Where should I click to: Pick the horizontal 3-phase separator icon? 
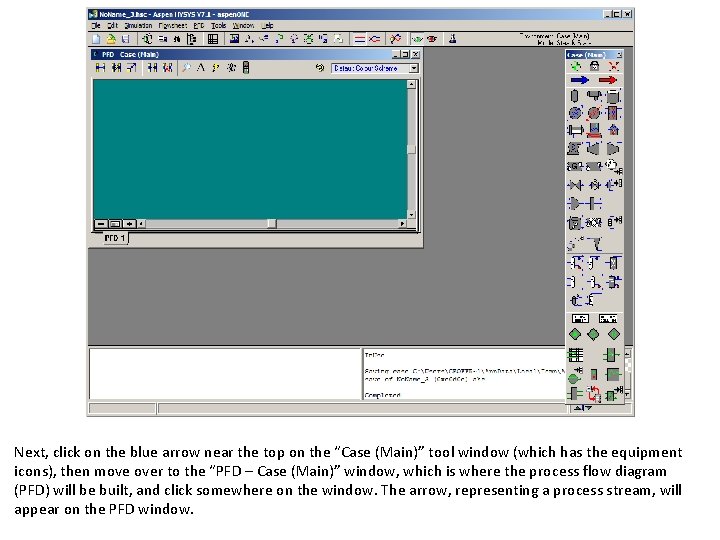(x=594, y=96)
